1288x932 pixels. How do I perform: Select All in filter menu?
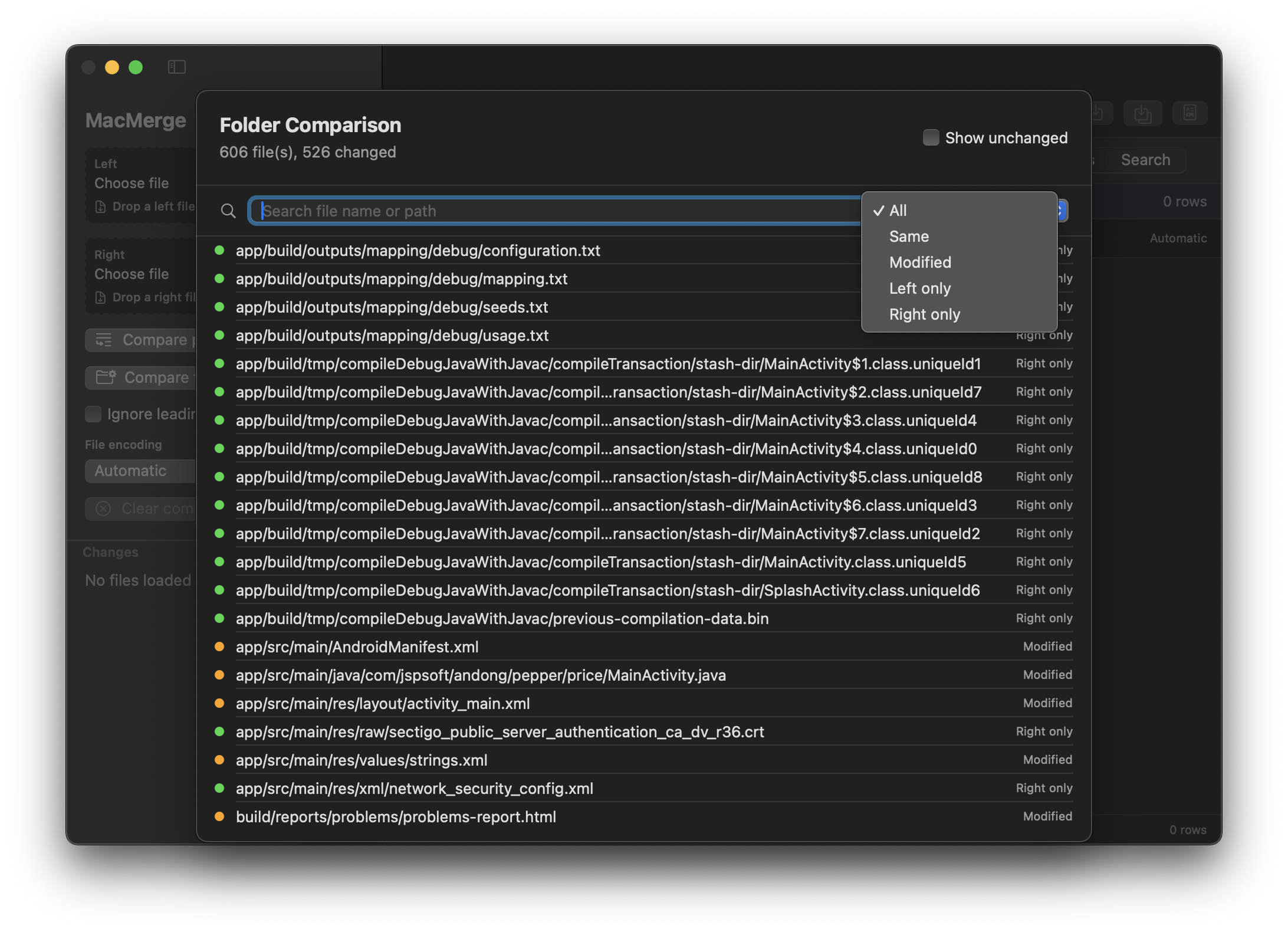click(959, 211)
